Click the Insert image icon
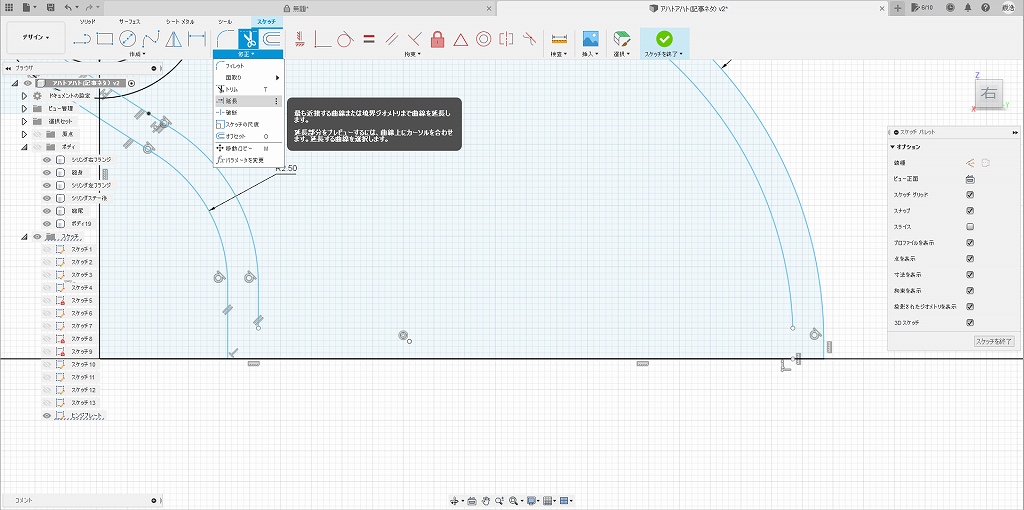This screenshot has width=1024, height=510. coord(590,40)
